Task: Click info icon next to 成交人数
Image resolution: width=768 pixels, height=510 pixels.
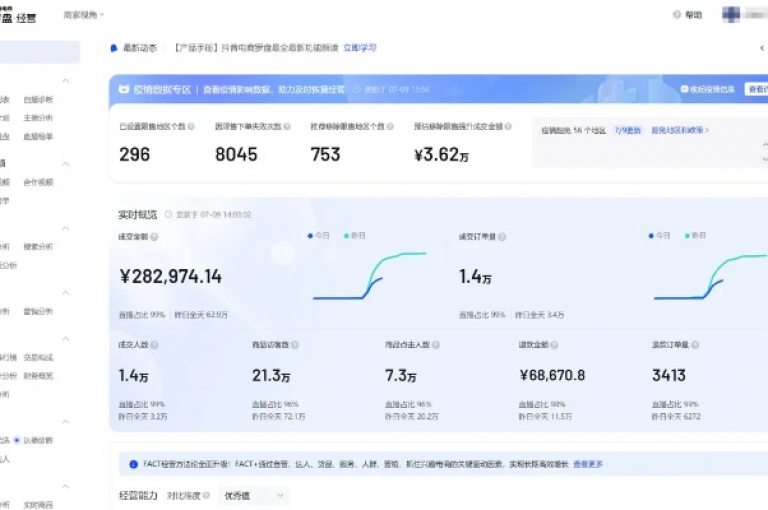Action: coord(154,345)
